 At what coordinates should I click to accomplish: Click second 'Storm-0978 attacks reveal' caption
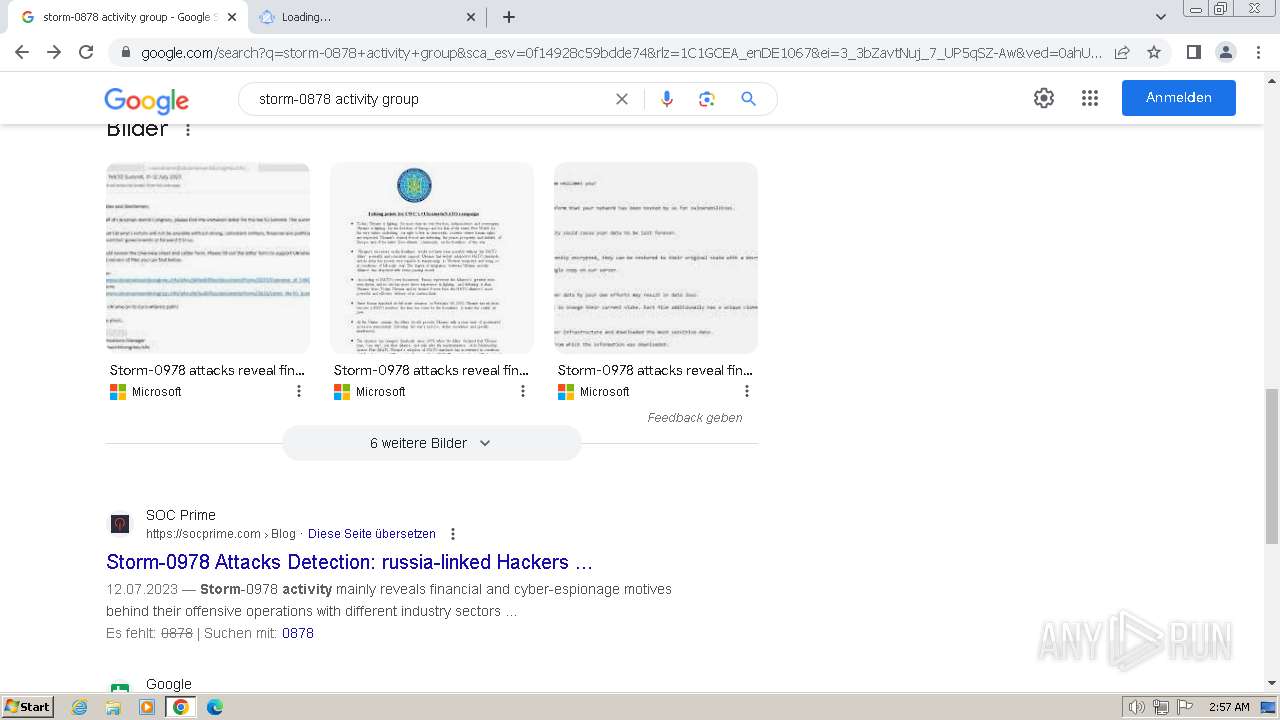[x=432, y=370]
